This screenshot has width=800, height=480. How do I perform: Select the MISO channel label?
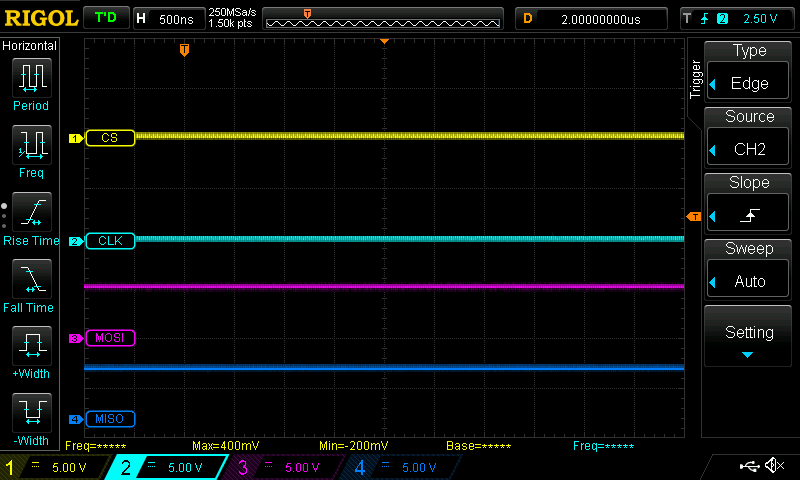[x=110, y=419]
